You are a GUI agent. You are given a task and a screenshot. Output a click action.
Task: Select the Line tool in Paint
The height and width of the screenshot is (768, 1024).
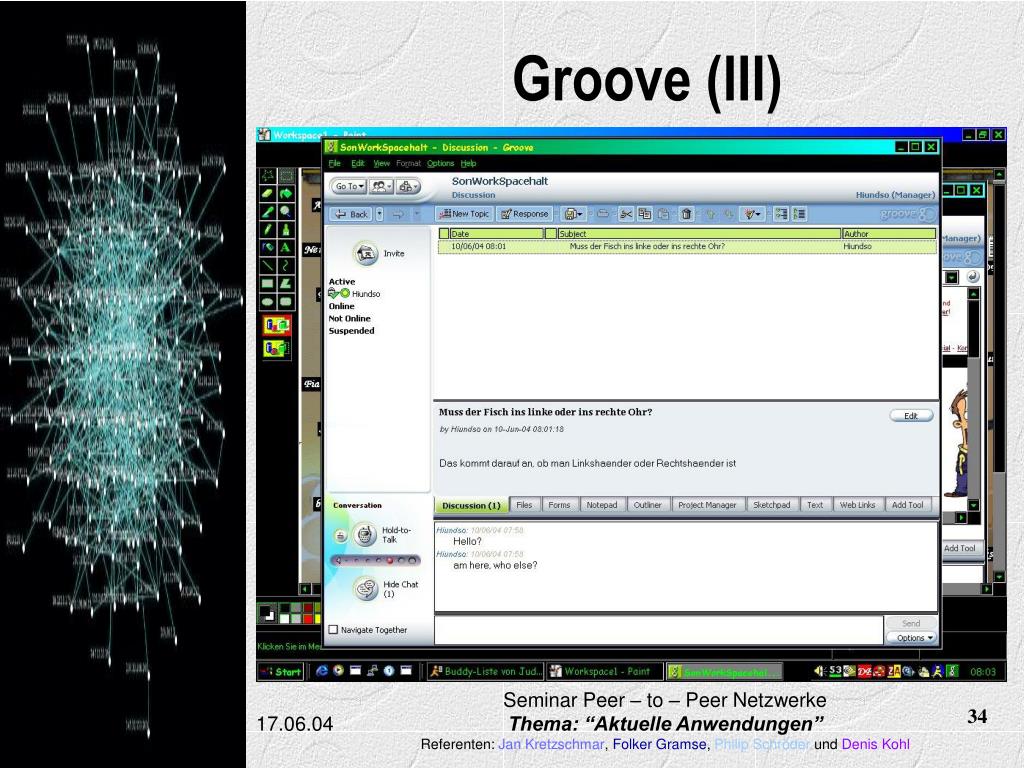pyautogui.click(x=268, y=265)
